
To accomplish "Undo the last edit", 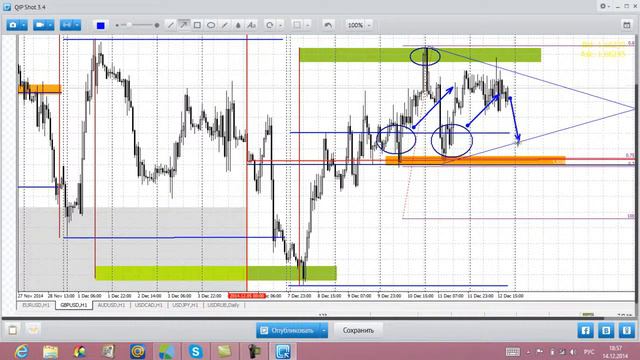I will 328,25.
